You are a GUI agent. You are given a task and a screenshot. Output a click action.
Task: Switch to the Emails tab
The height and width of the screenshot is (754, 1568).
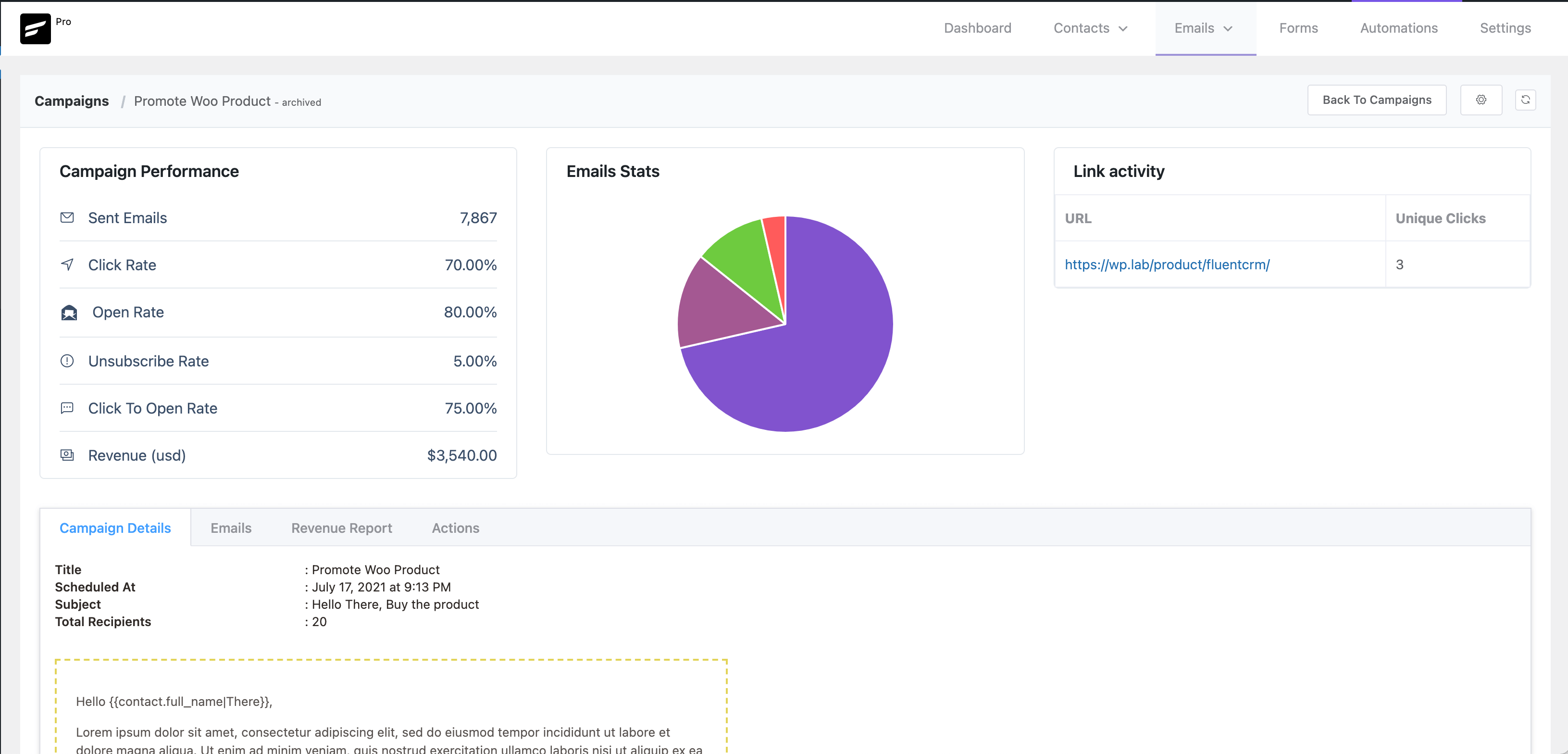coord(231,528)
